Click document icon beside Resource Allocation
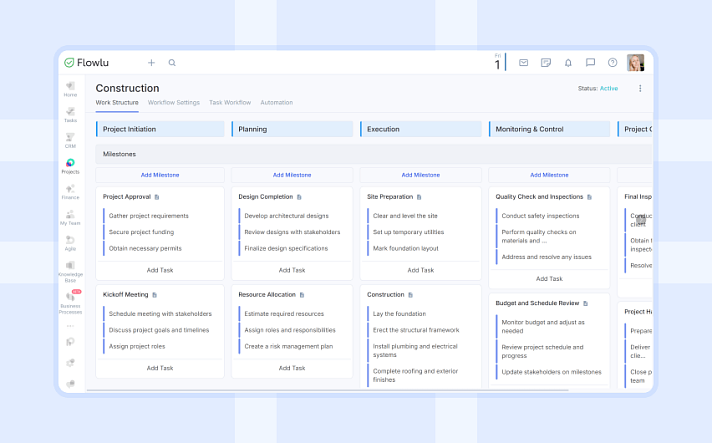Viewport: 712px width, 443px height. (x=302, y=295)
